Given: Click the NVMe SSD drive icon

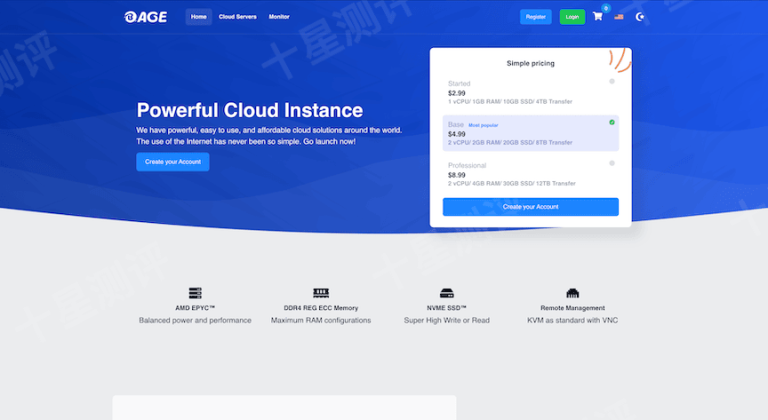Looking at the screenshot, I should click(448, 293).
